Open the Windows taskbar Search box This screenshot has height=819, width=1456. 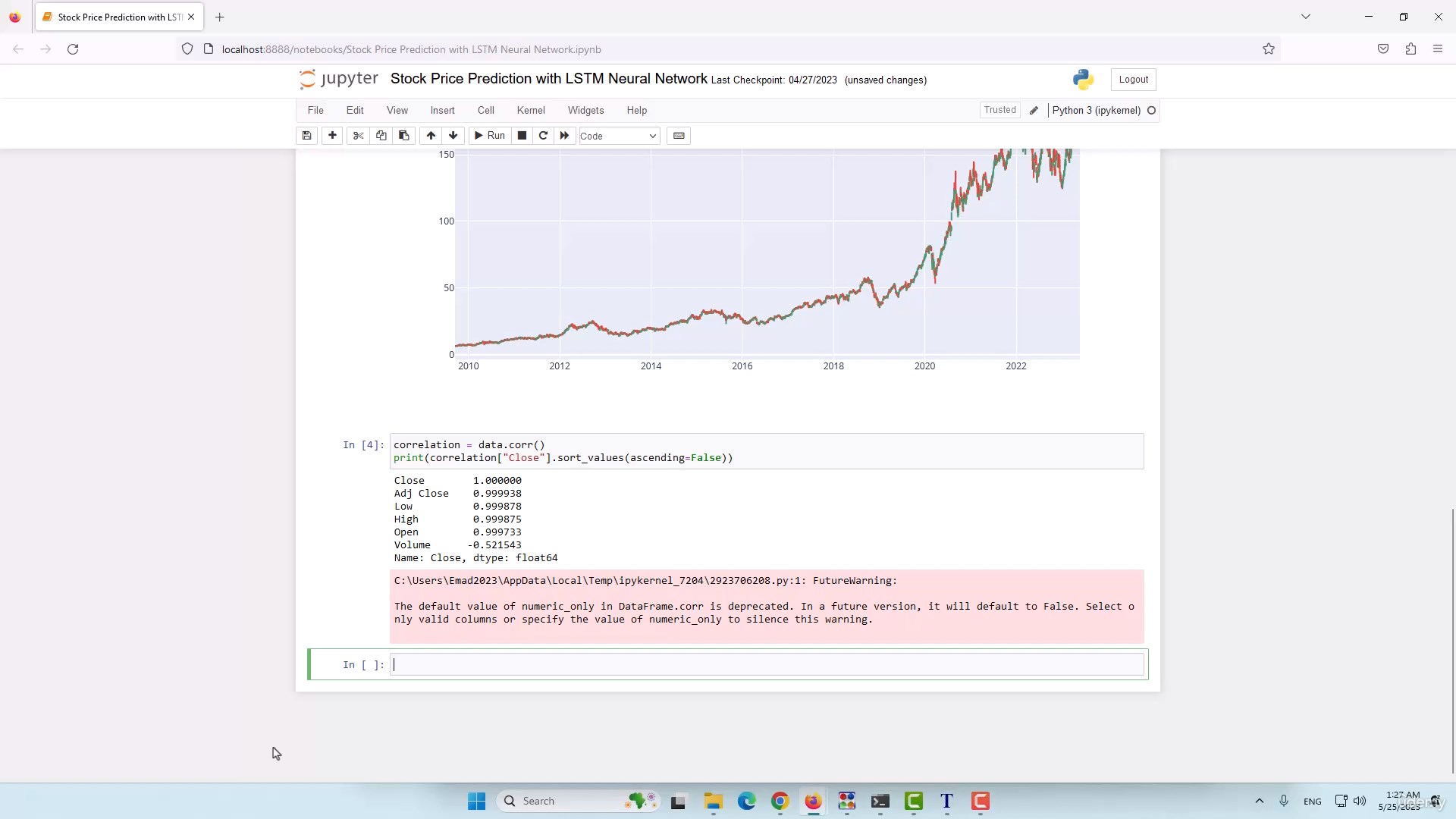pos(561,801)
